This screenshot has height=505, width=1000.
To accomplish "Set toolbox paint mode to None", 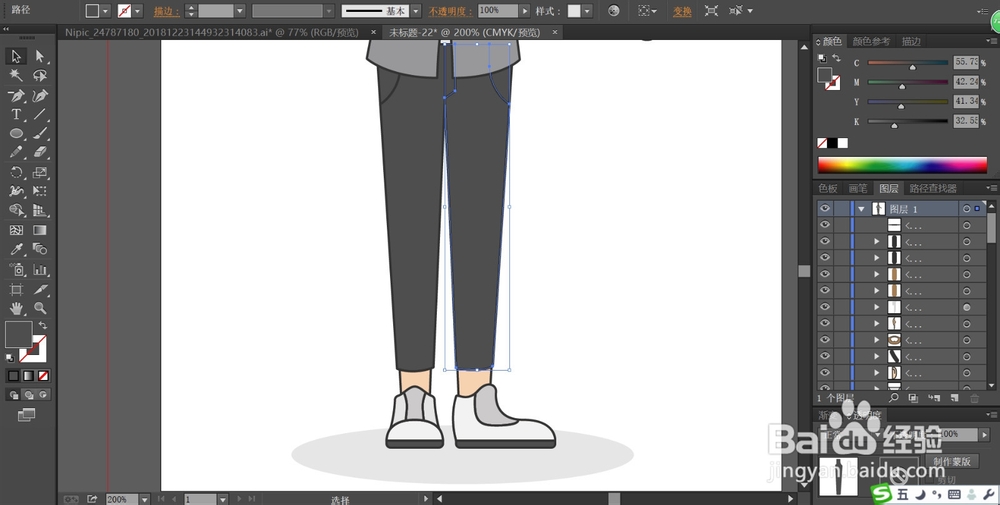I will pyautogui.click(x=43, y=376).
